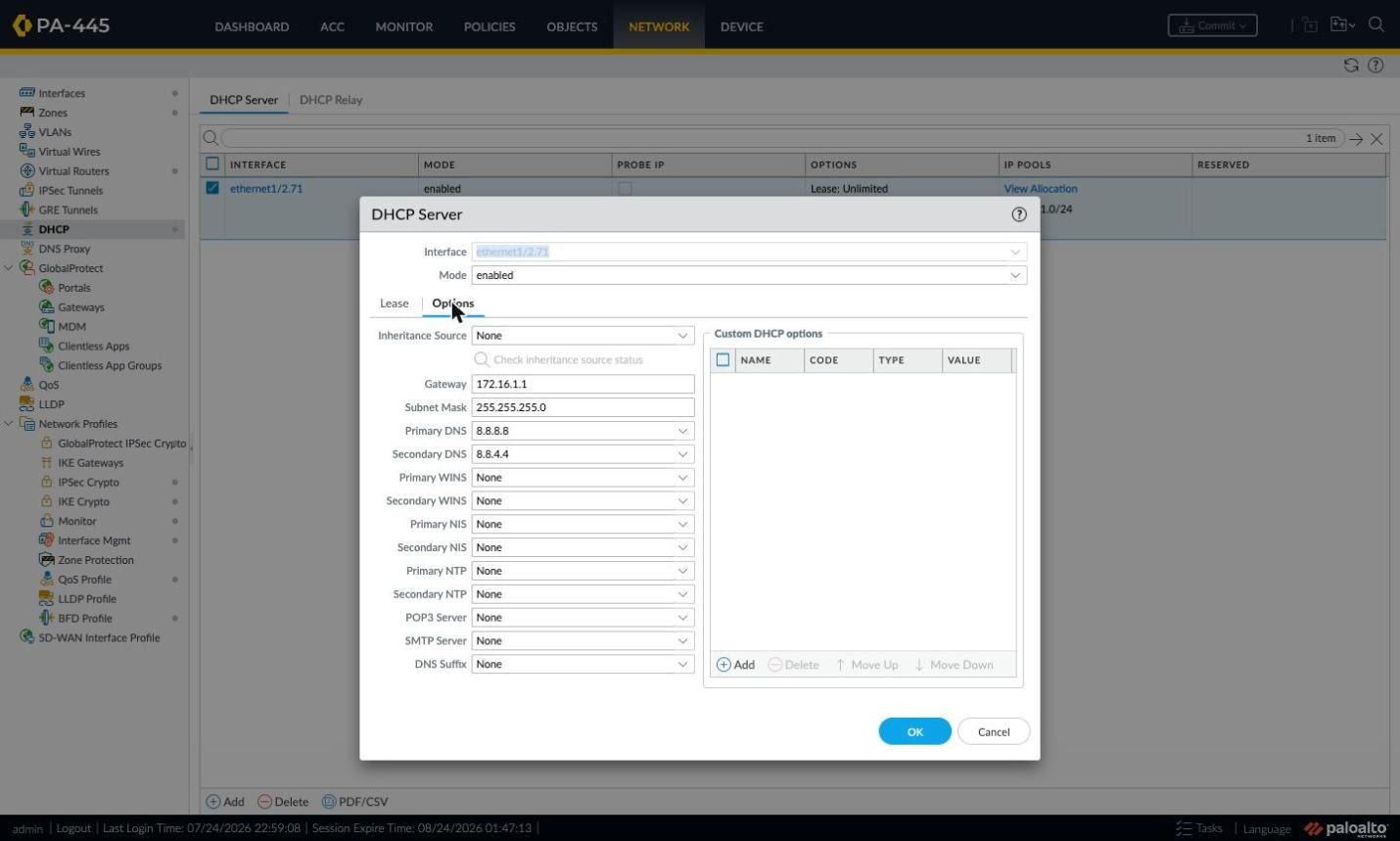Open the BFD Profile icon
Screen dimensions: 1400x841
tap(46, 618)
